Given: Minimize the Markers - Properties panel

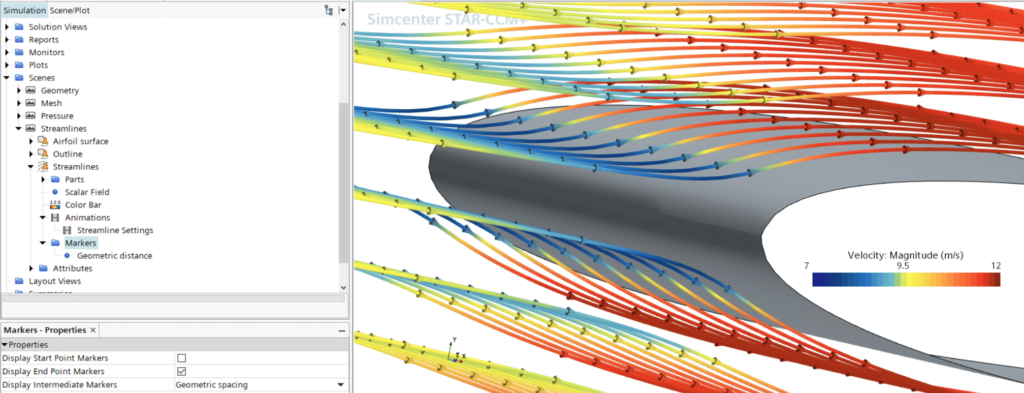Looking at the screenshot, I should (x=342, y=331).
